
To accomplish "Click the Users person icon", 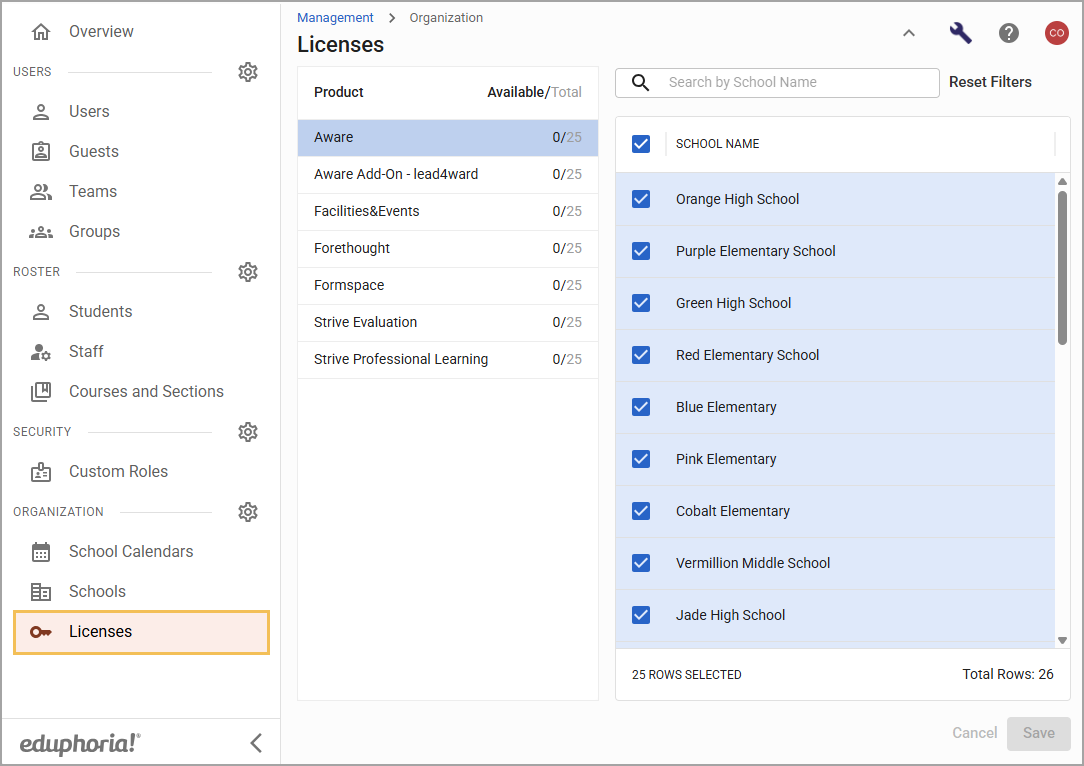I will (41, 111).
